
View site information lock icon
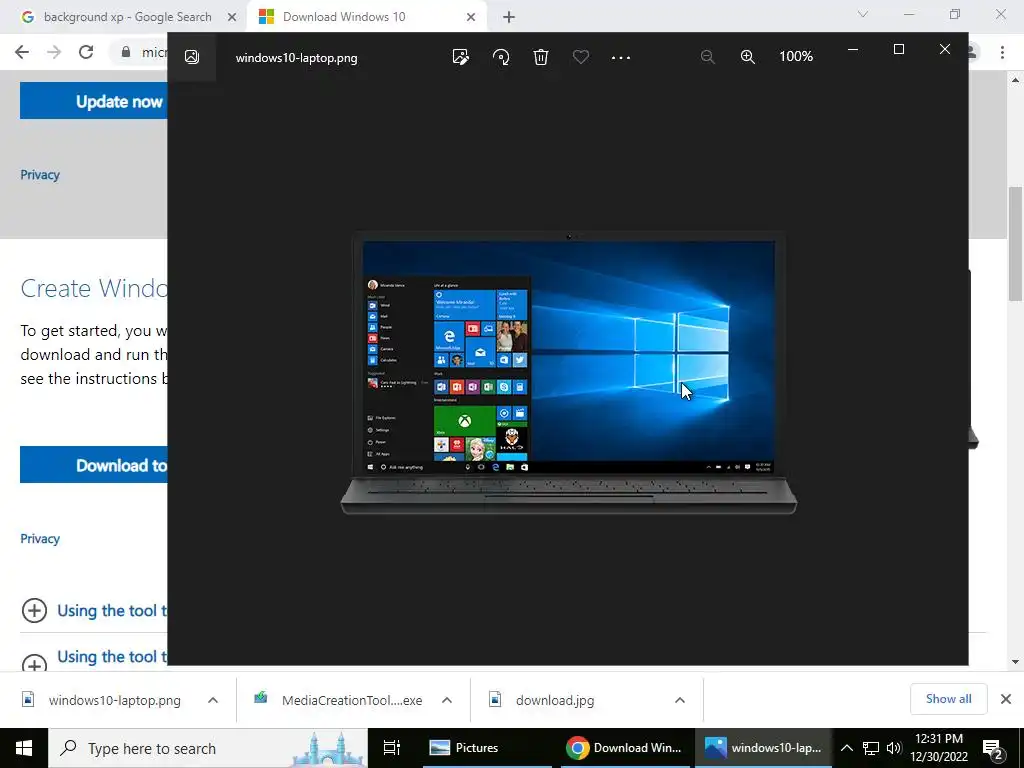(x=126, y=52)
